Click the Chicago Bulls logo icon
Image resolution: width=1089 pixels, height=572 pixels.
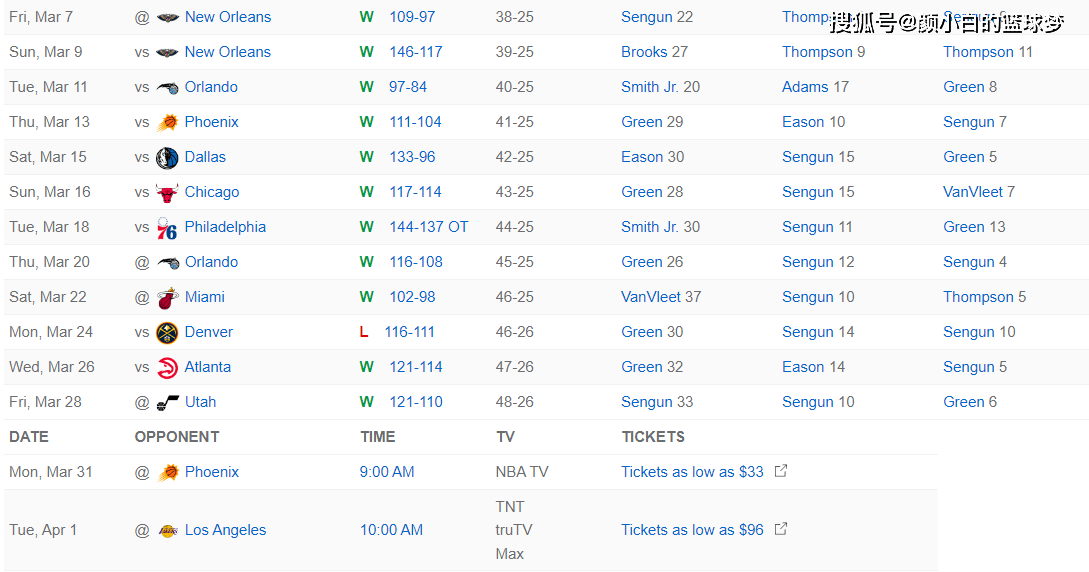click(x=167, y=192)
